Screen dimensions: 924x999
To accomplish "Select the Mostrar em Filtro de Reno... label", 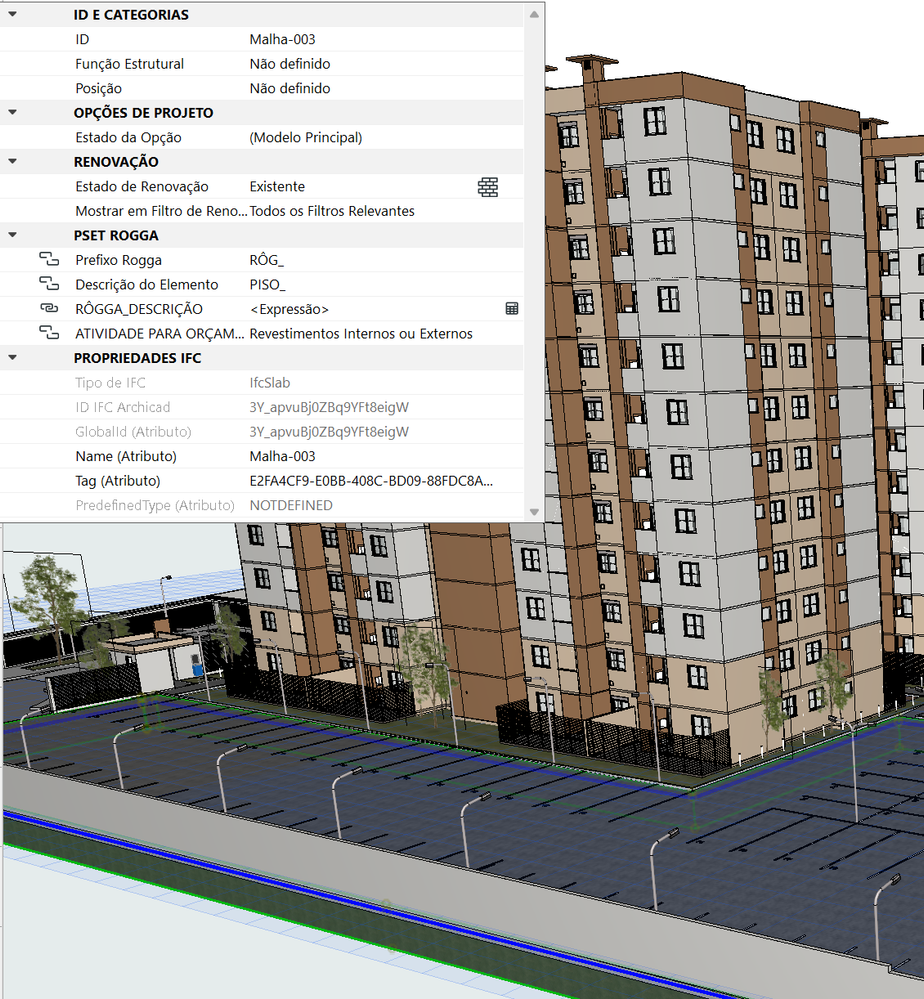I will [161, 211].
